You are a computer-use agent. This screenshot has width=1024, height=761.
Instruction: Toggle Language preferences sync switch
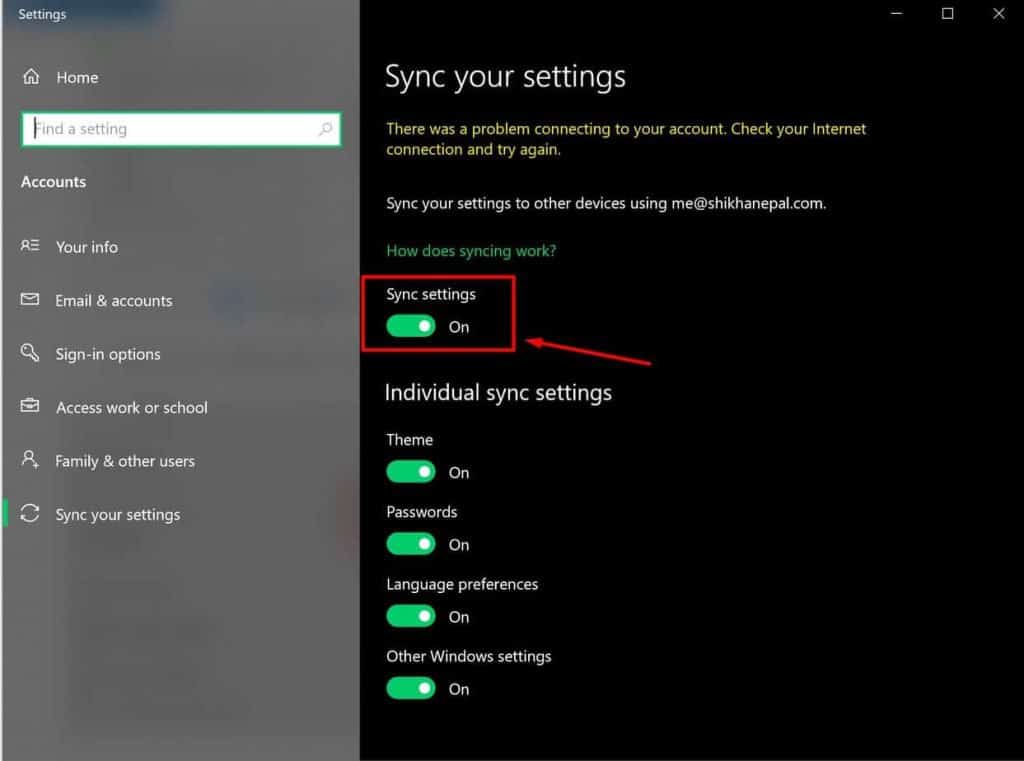tap(411, 616)
